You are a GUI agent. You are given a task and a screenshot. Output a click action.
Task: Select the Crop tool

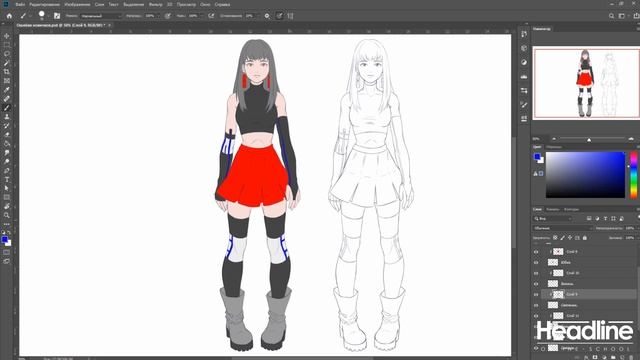tap(7, 72)
